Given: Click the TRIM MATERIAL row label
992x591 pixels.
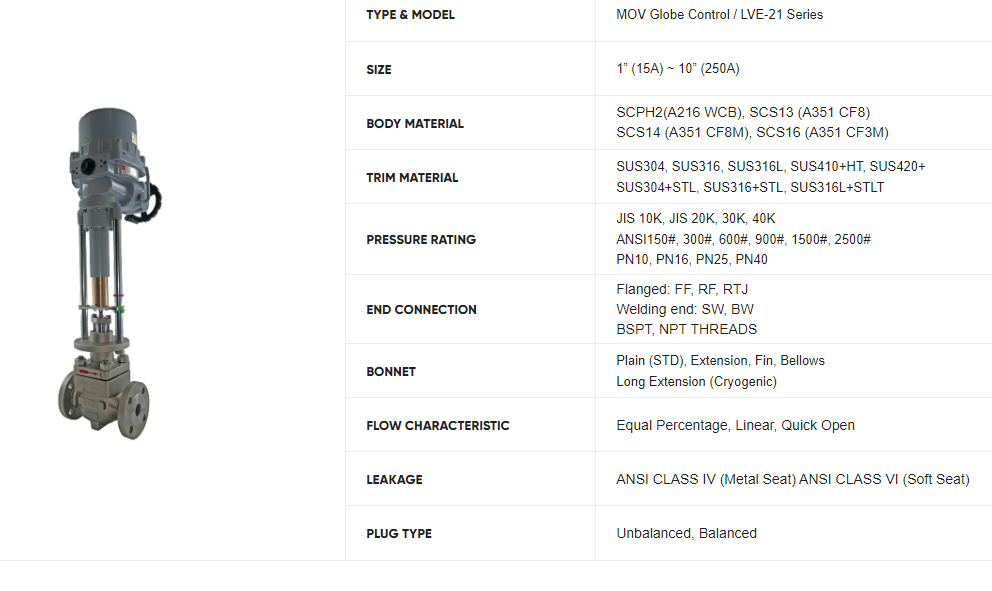Looking at the screenshot, I should (412, 178).
